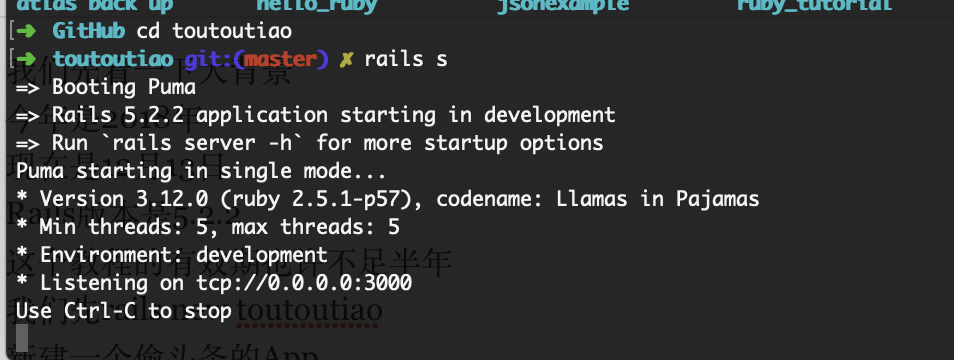
Task: Click the asterisk before Version 3.12.0
Action: point(21,197)
